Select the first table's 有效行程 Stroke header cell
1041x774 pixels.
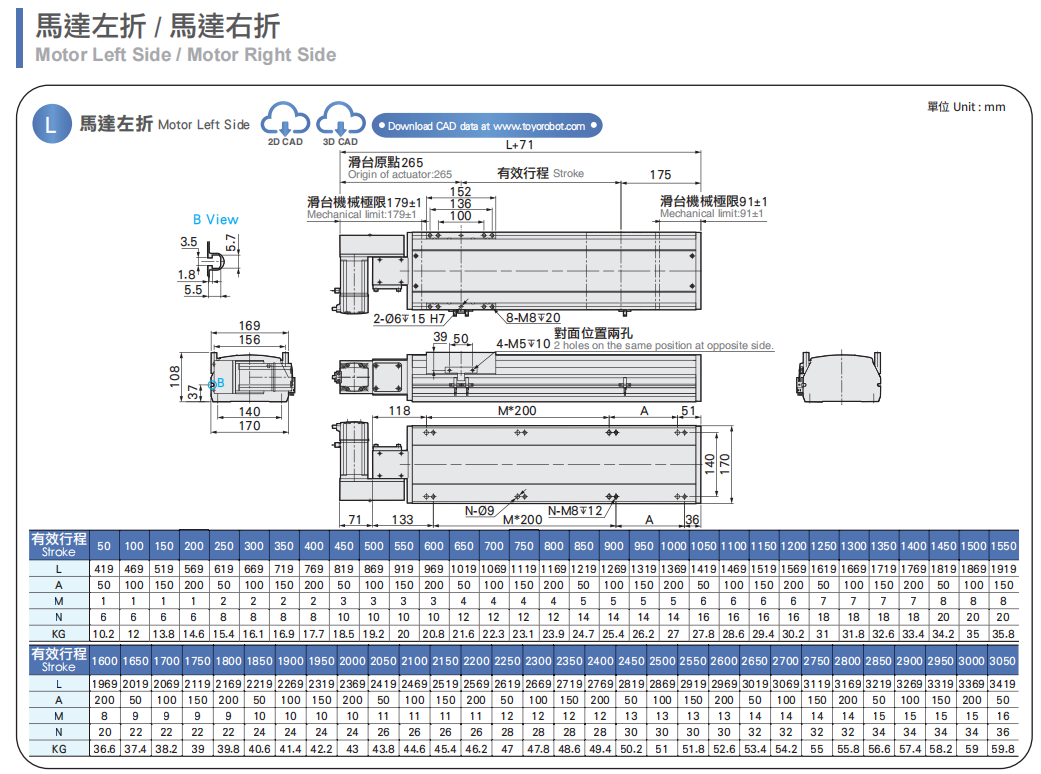point(59,545)
